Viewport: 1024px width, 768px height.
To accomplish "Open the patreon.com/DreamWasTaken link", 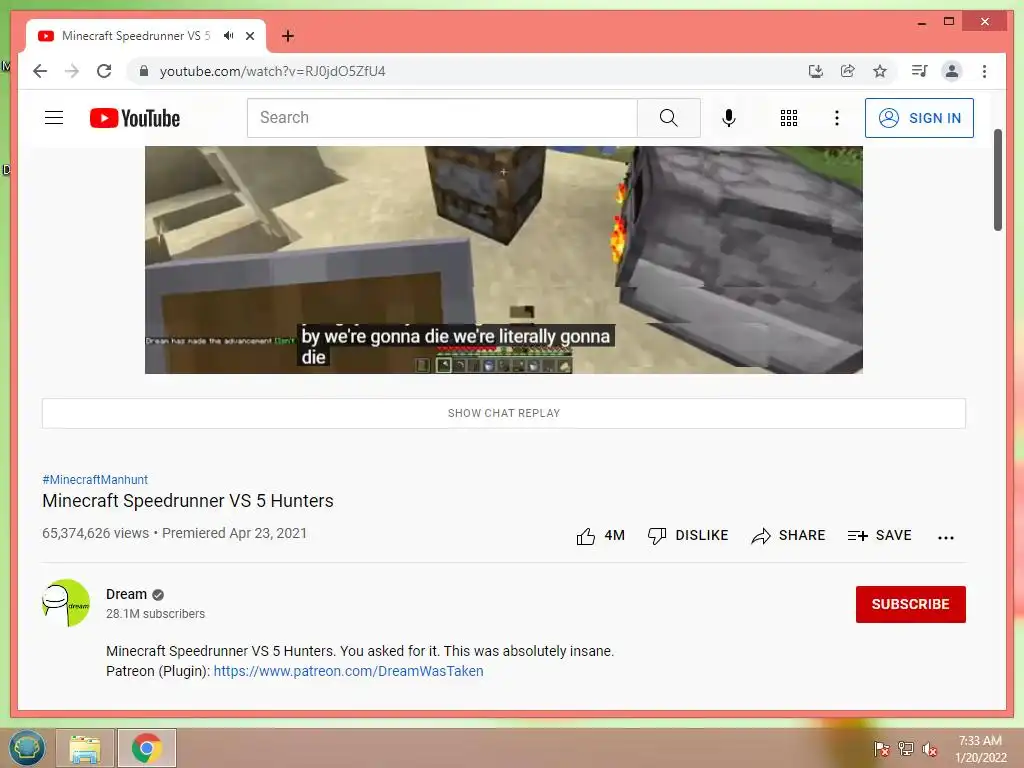I will (348, 671).
